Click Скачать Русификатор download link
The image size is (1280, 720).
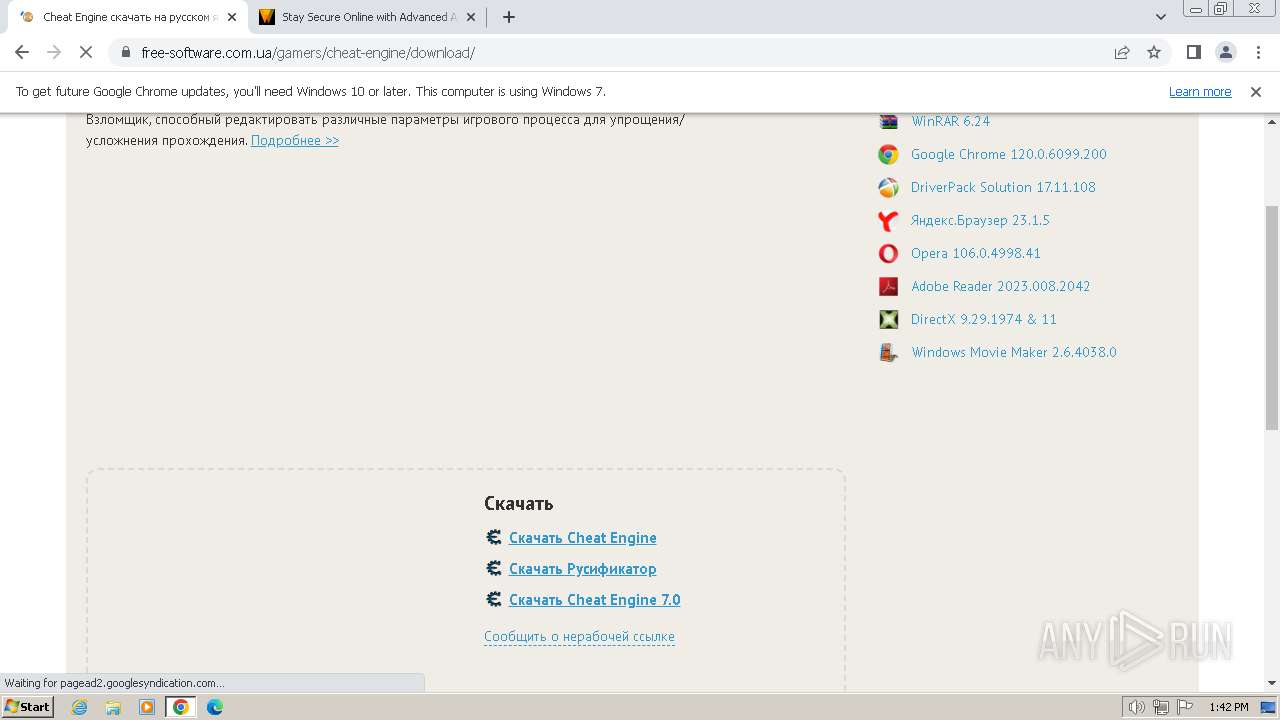coord(583,569)
